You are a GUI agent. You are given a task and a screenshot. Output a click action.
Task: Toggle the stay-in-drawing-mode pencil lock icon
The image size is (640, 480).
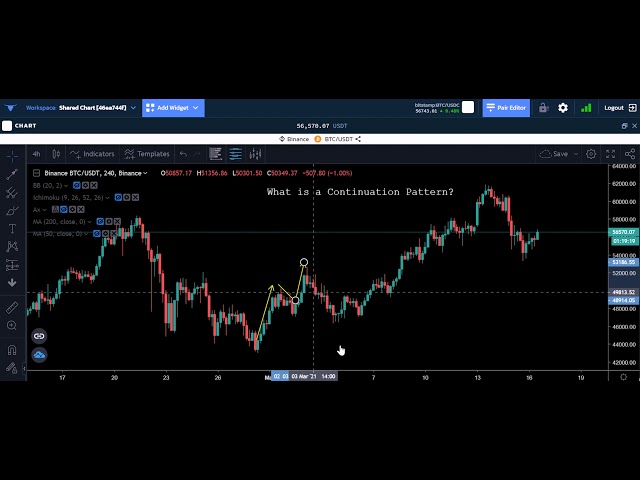pos(12,368)
